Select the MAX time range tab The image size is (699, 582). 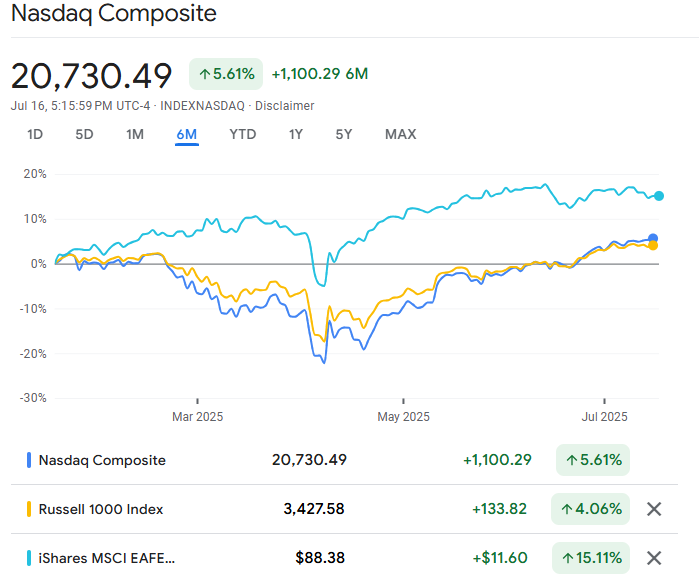point(401,134)
